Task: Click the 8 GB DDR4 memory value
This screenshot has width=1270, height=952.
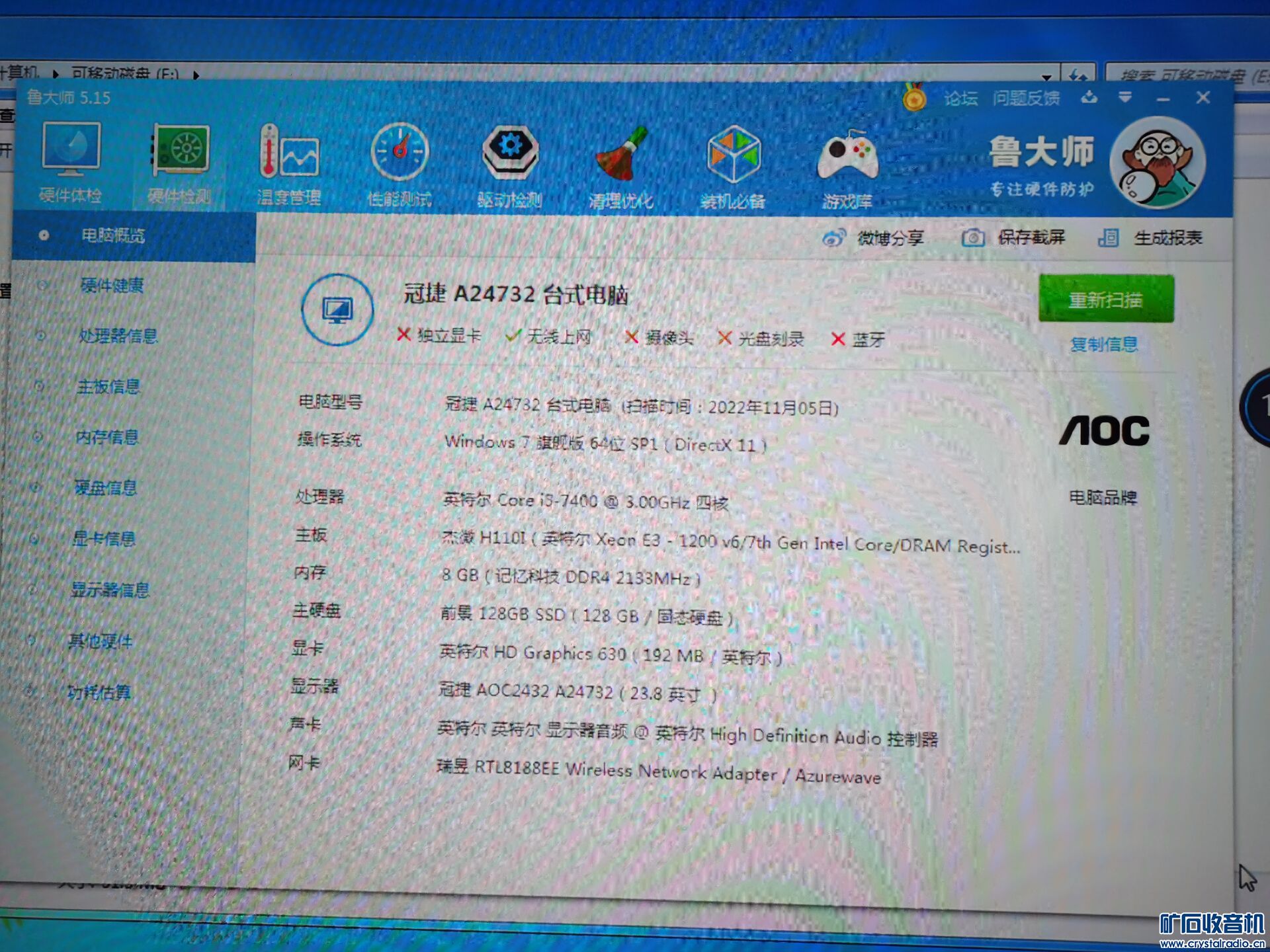Action: pyautogui.click(x=570, y=576)
